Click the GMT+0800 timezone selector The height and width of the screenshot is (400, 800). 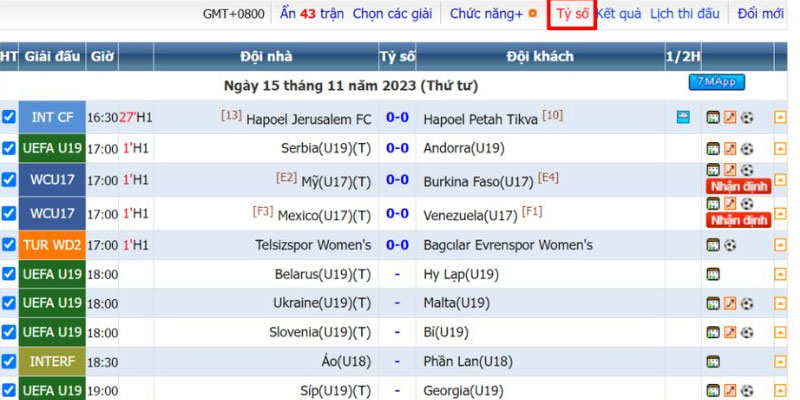(x=234, y=14)
